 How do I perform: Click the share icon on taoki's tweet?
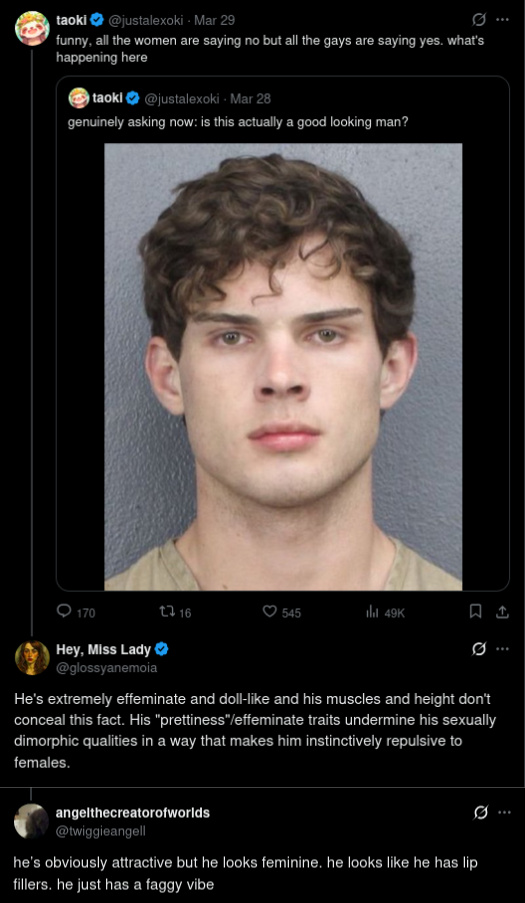coord(502,612)
